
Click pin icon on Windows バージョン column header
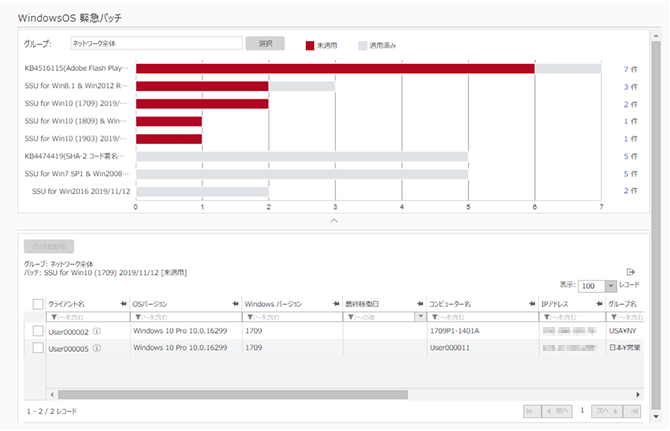click(336, 303)
